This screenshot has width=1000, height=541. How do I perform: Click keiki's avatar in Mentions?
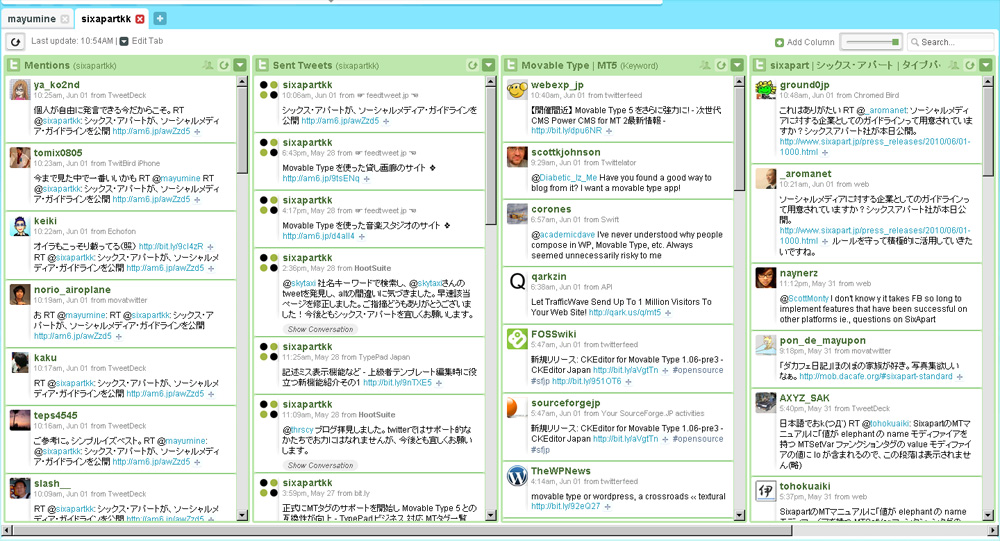pyautogui.click(x=20, y=226)
